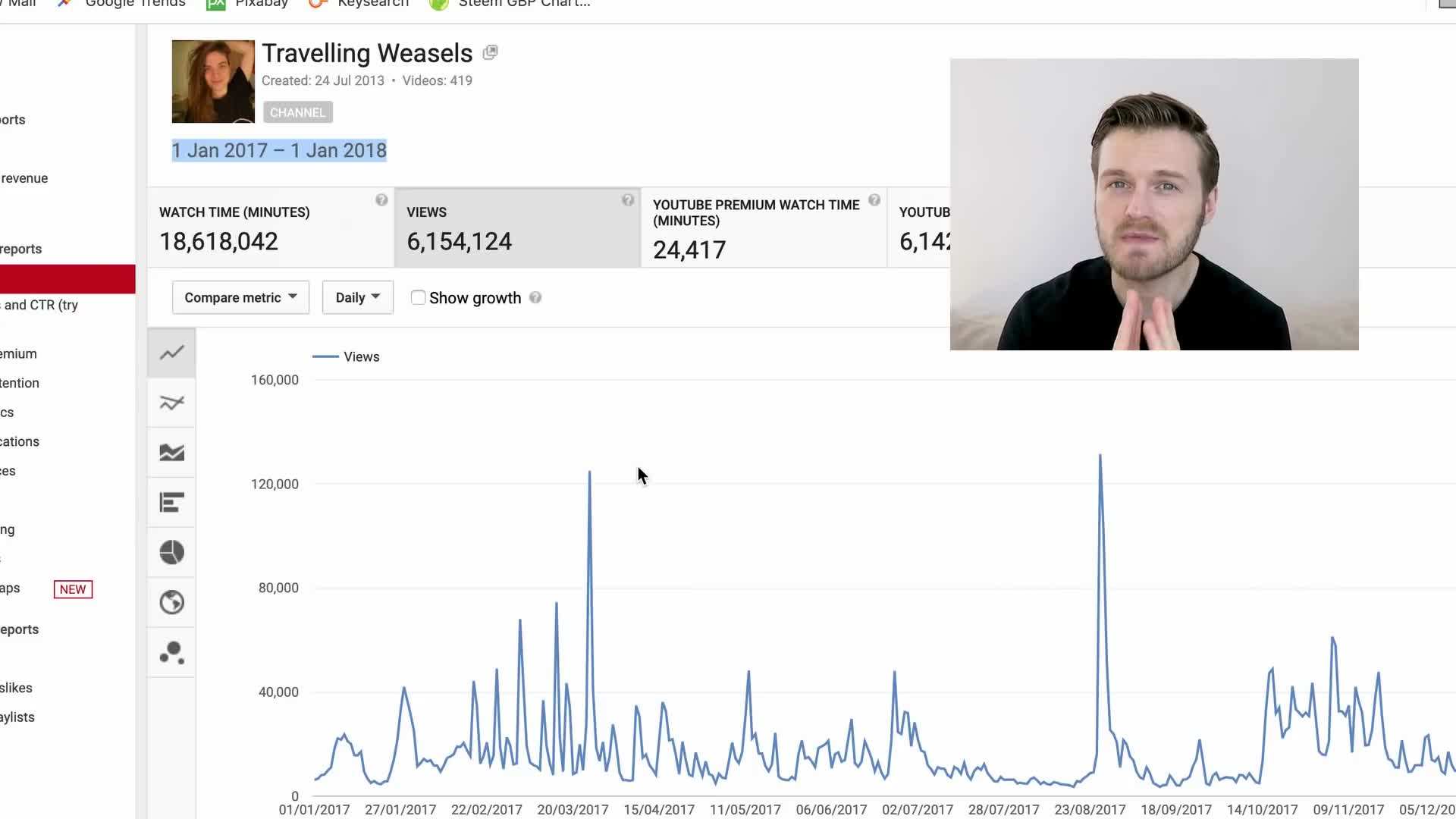Switch to multi-line chart icon
This screenshot has height=819, width=1456.
[171, 403]
